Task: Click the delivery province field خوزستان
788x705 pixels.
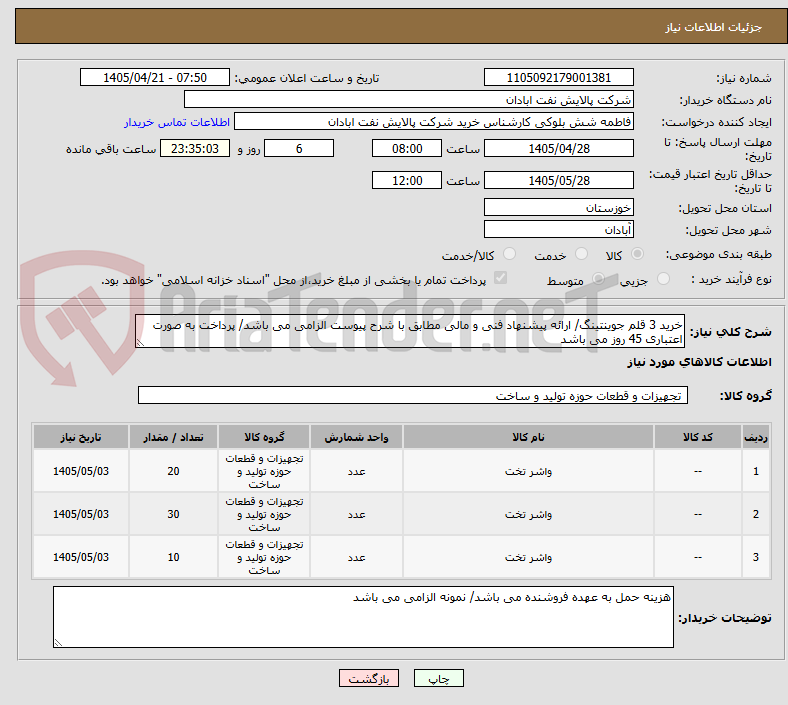Action: 558,207
